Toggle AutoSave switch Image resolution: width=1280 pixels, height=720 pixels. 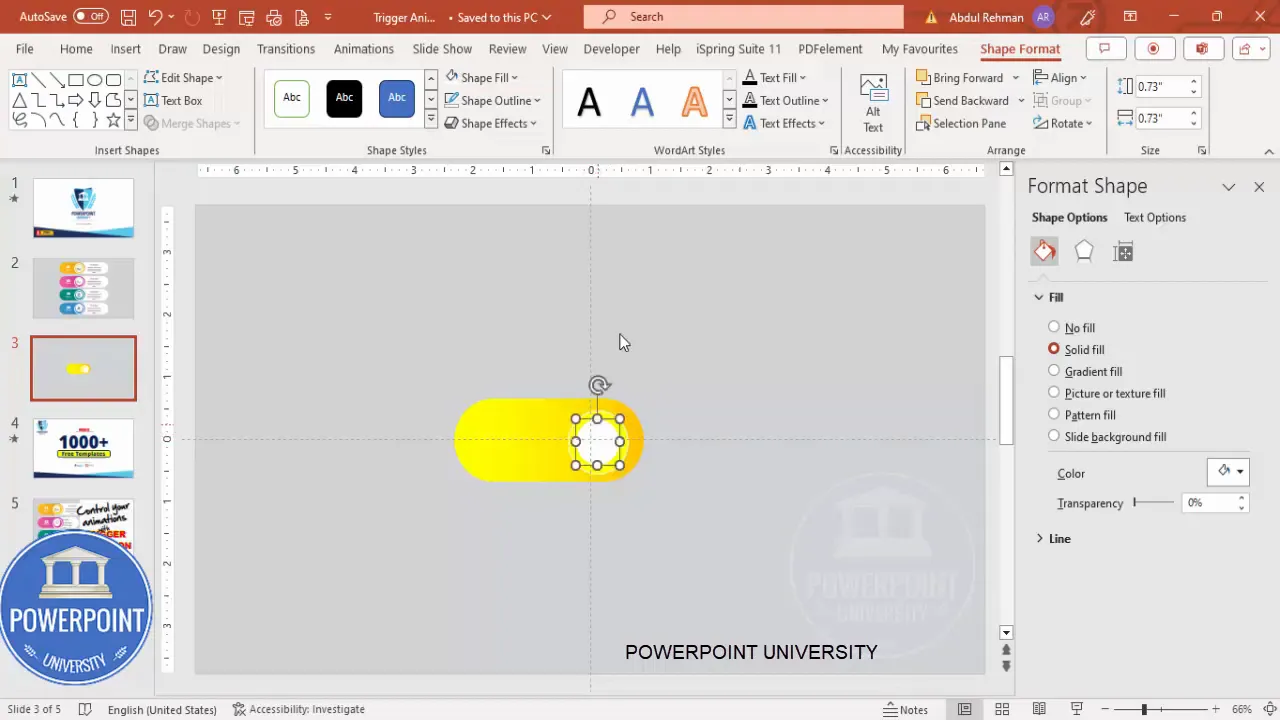click(x=90, y=17)
